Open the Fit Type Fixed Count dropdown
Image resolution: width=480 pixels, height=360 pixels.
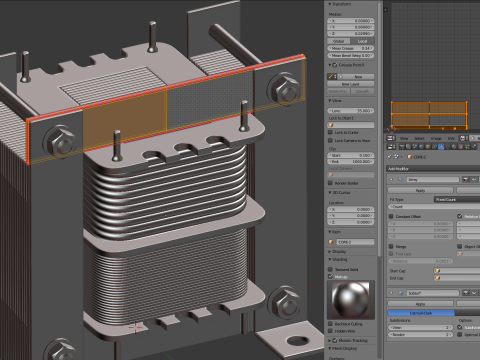click(457, 199)
